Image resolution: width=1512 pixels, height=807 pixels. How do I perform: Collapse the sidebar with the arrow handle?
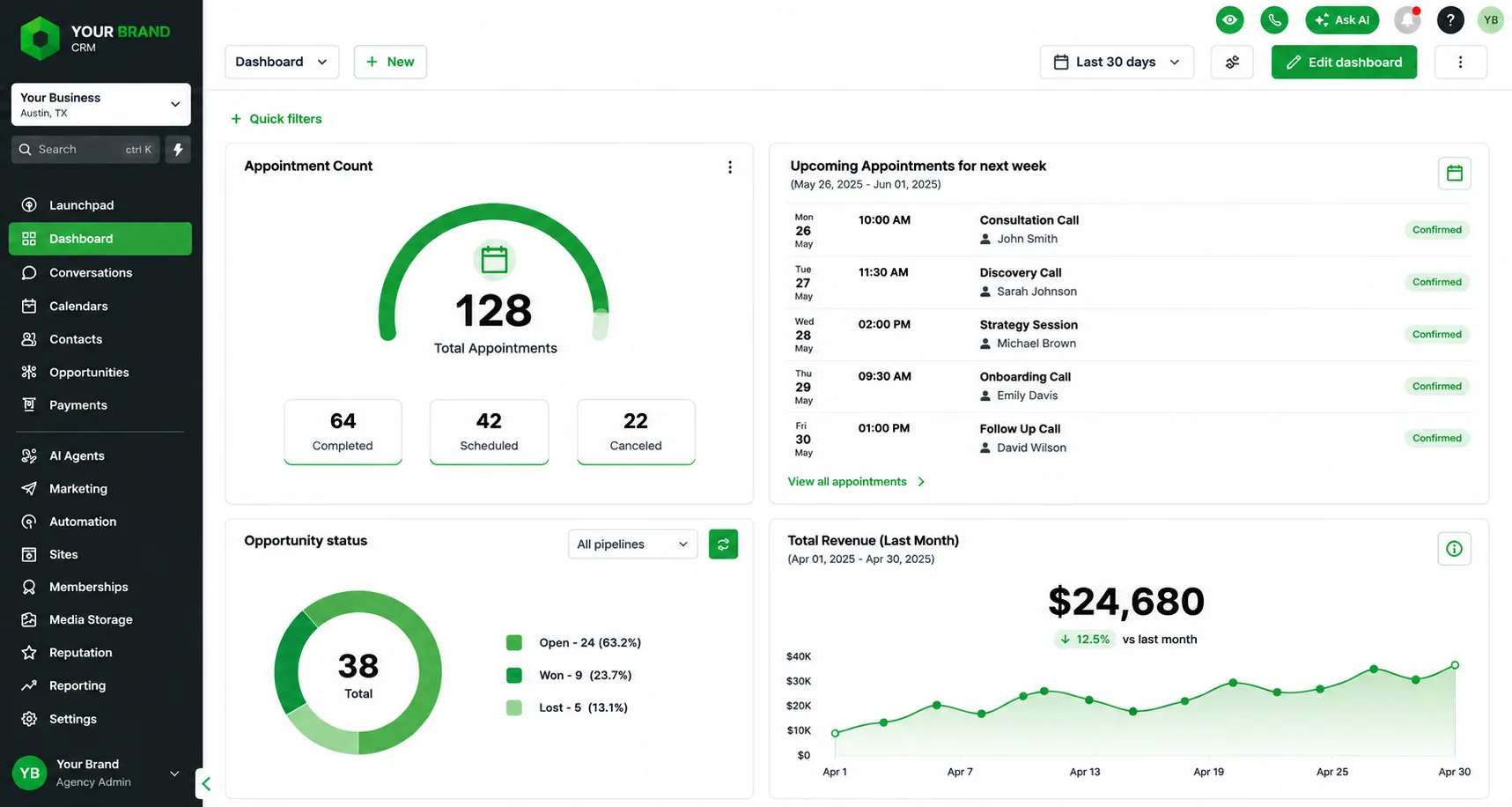tap(205, 783)
